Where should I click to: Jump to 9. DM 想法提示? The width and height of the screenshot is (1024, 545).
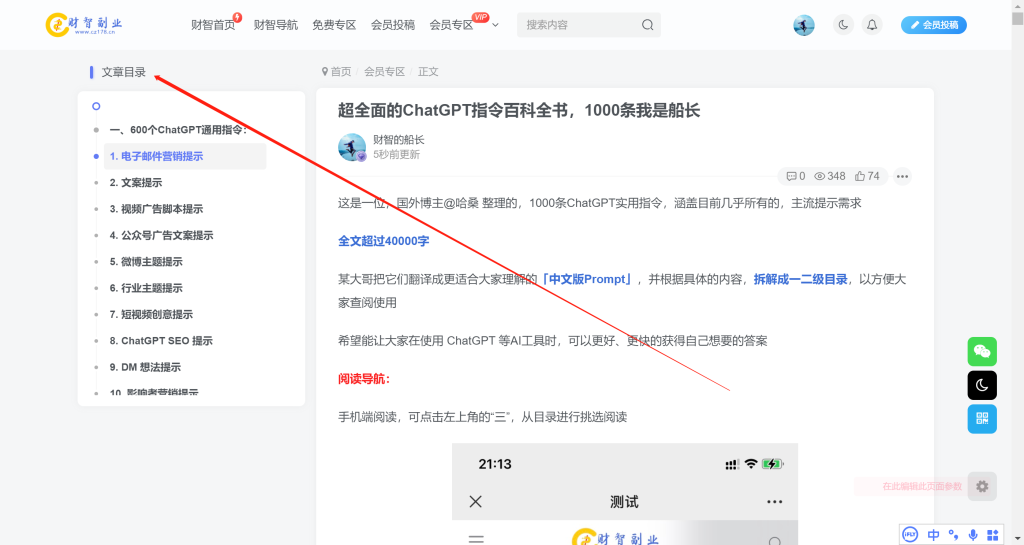point(145,367)
